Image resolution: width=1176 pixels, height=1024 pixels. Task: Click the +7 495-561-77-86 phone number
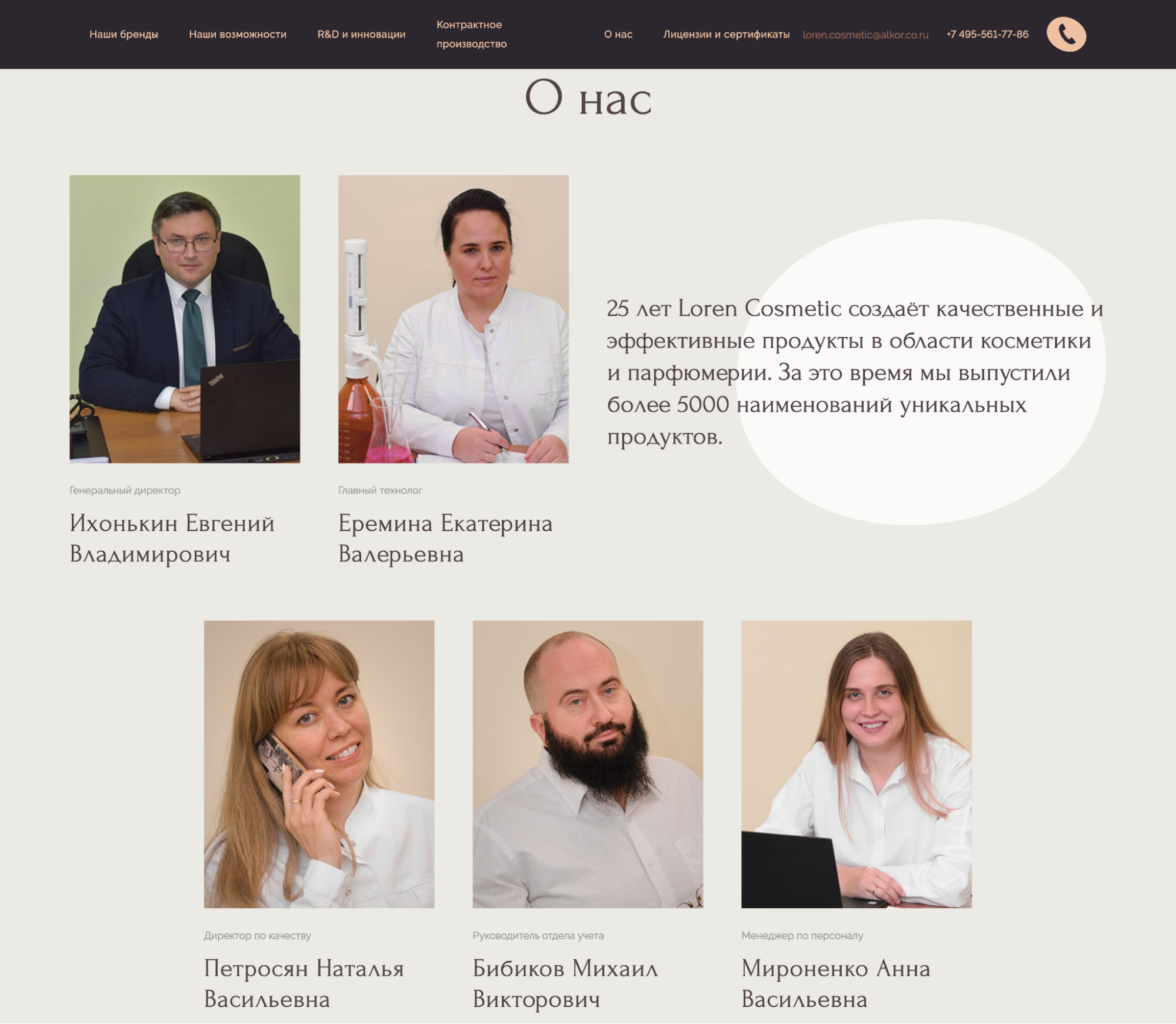click(988, 35)
